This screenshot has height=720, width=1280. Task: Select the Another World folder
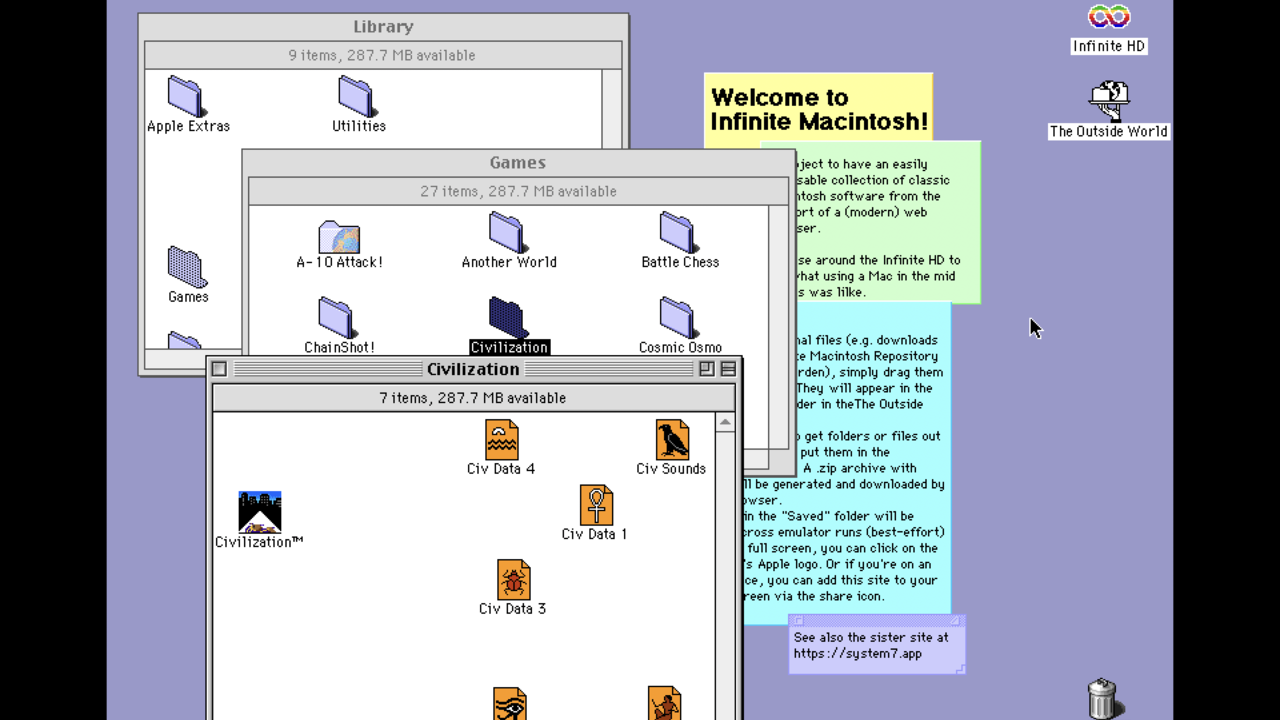507,232
